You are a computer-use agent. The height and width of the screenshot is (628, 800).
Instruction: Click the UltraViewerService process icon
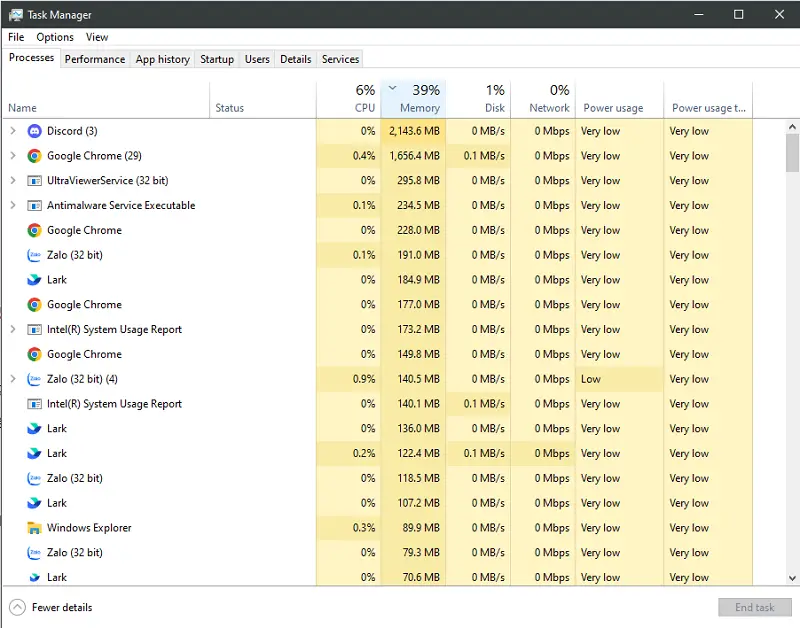click(x=34, y=181)
